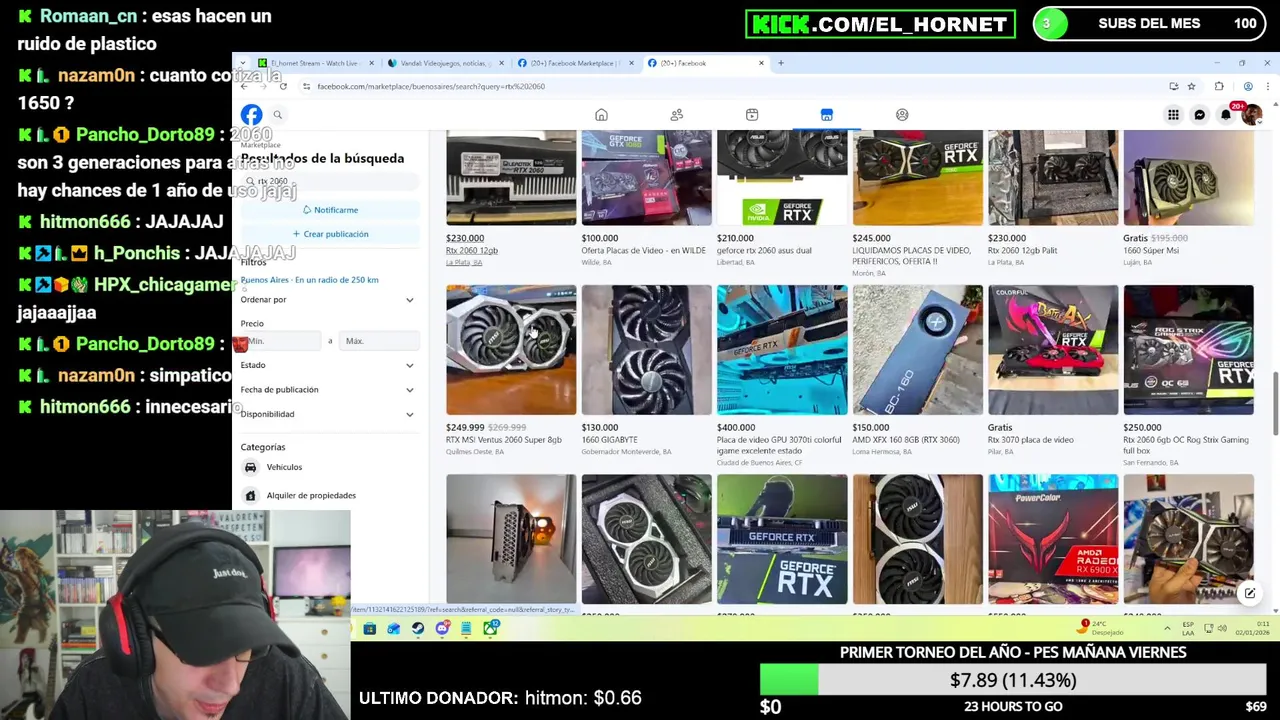Grab the page vertical scrollbar thumb

pyautogui.click(x=1274, y=403)
